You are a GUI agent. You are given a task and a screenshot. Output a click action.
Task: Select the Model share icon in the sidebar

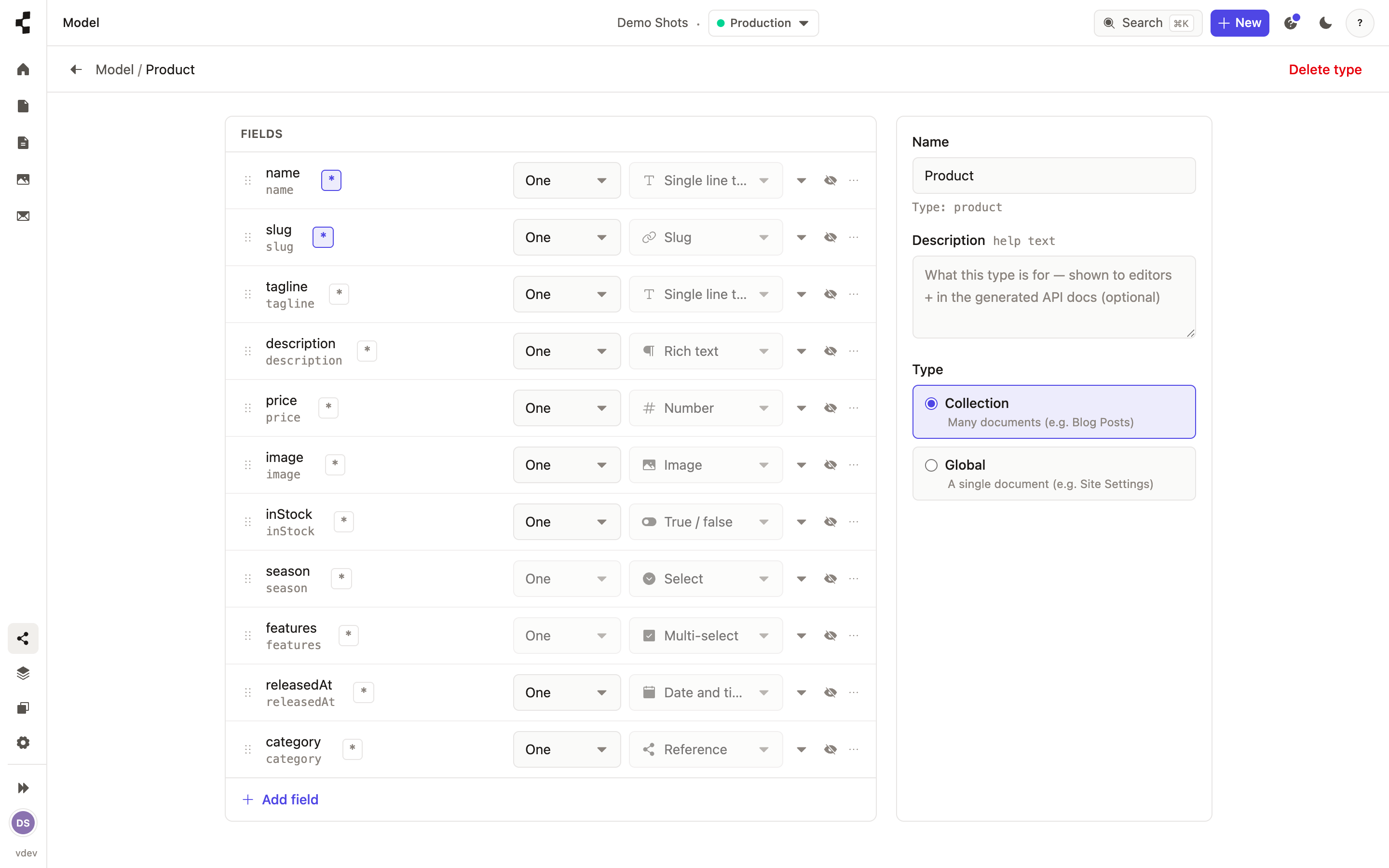[23, 638]
